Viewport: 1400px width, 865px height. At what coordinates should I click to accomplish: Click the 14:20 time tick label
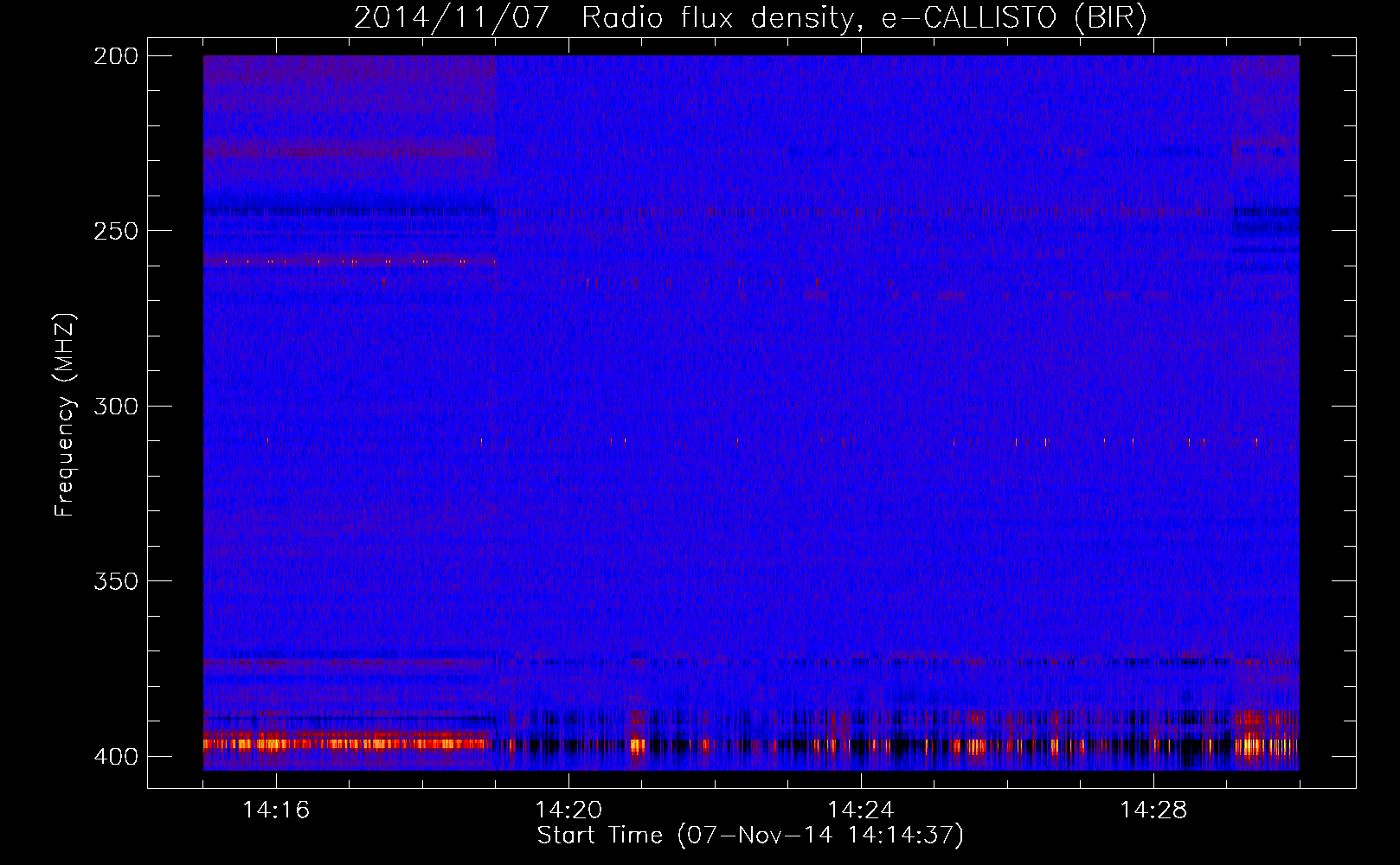568,810
